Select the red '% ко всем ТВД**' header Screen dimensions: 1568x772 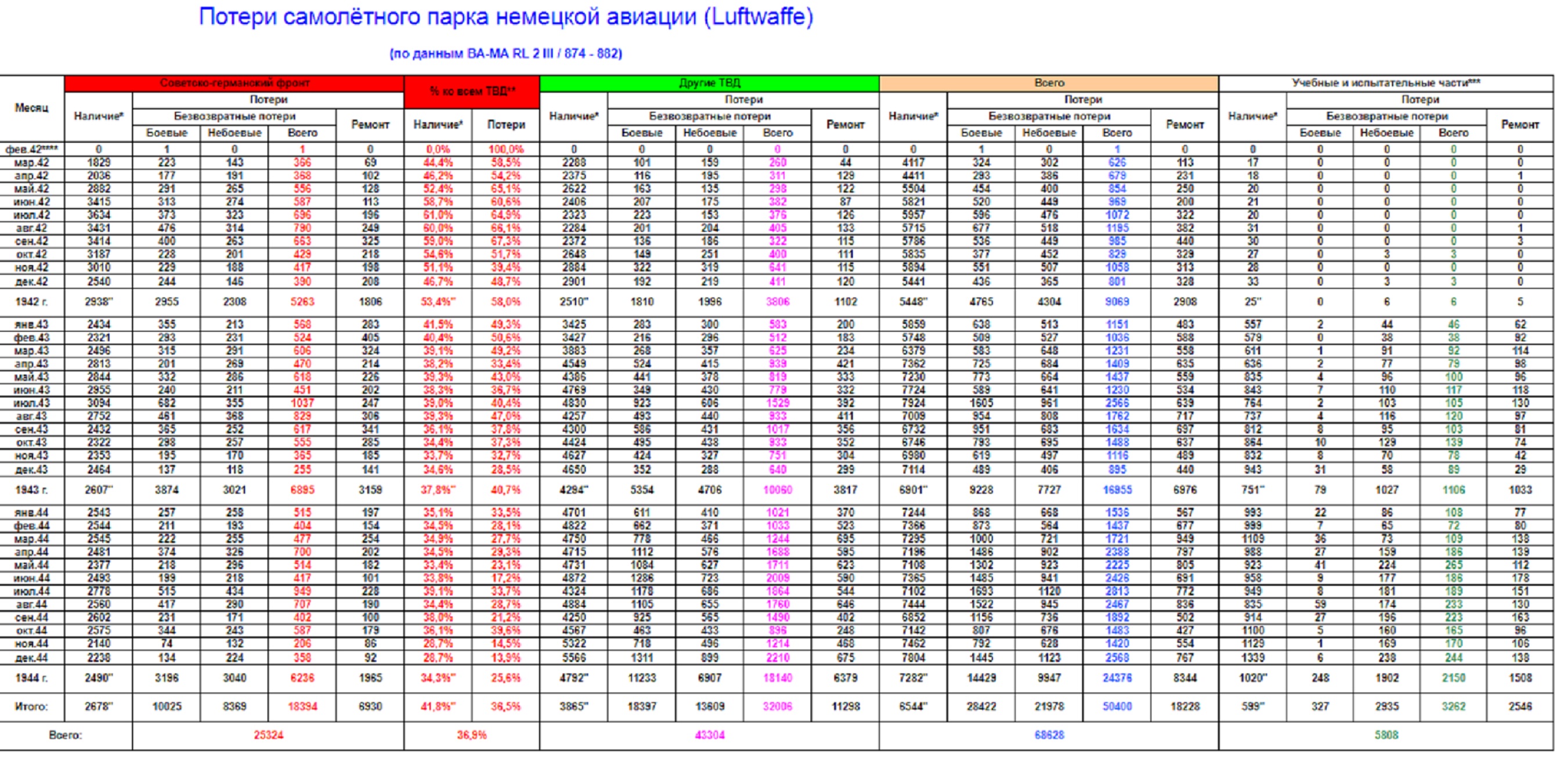(472, 91)
